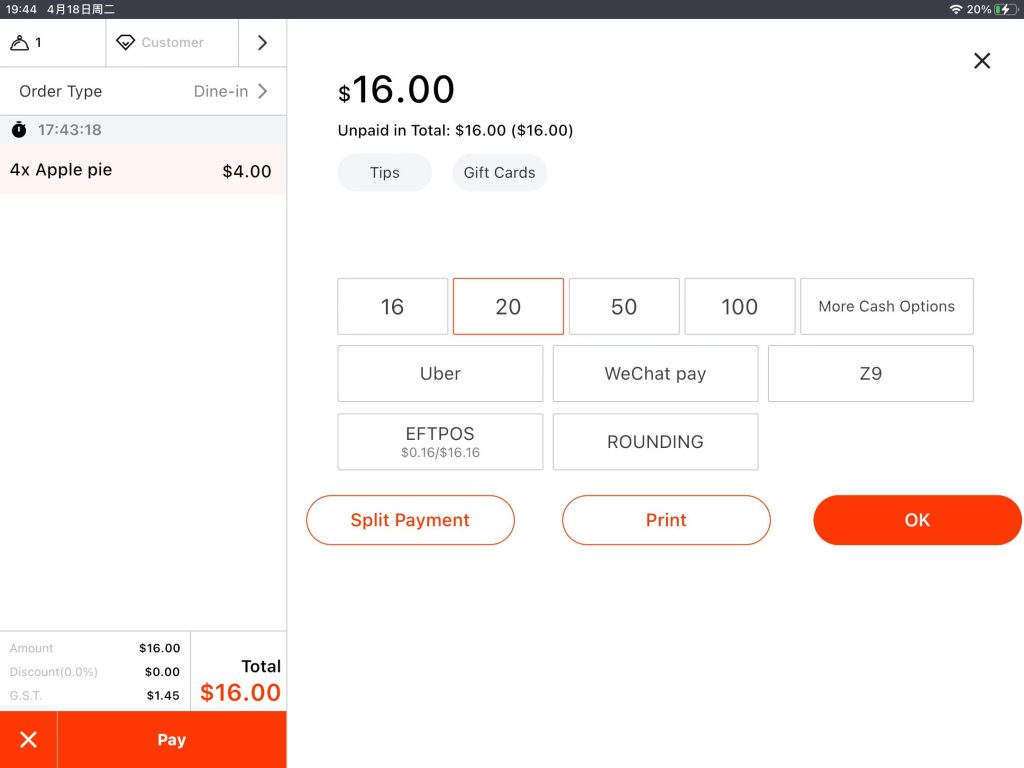Pay using WeChat pay
1024x768 pixels.
(x=655, y=374)
